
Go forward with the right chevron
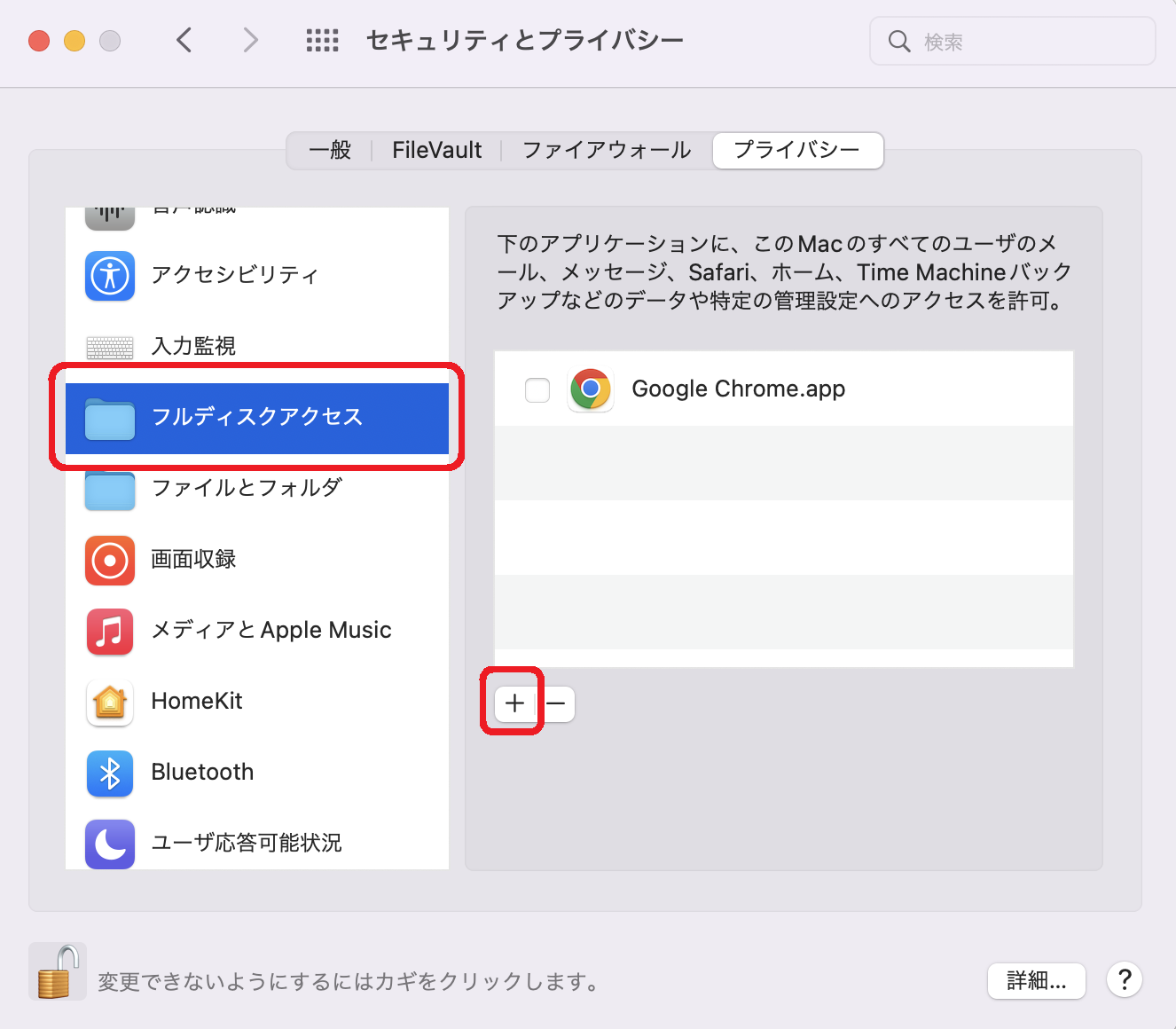point(251,41)
